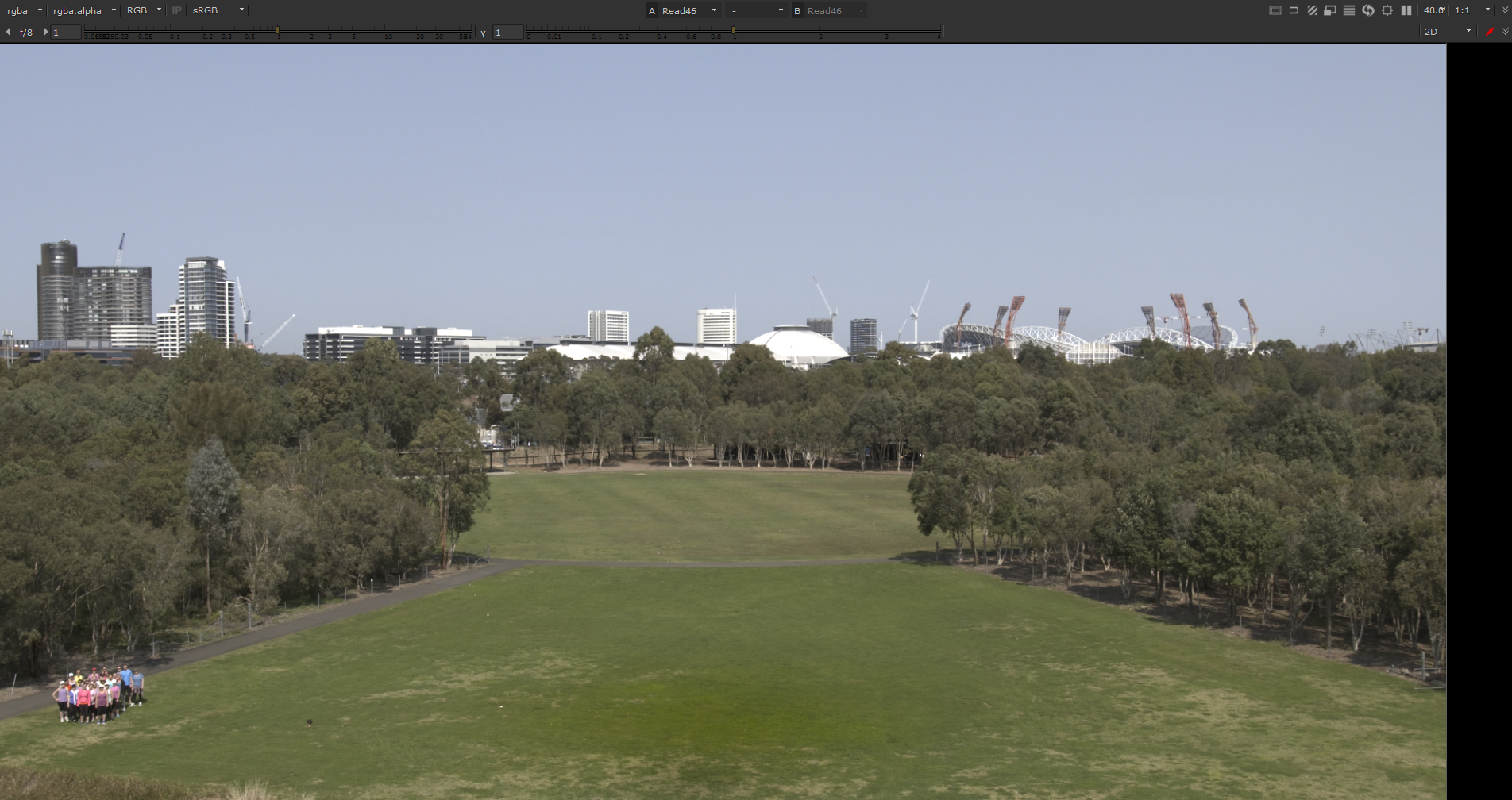Open the A input Read46 dropdown
This screenshot has width=1512, height=800.
click(x=689, y=11)
